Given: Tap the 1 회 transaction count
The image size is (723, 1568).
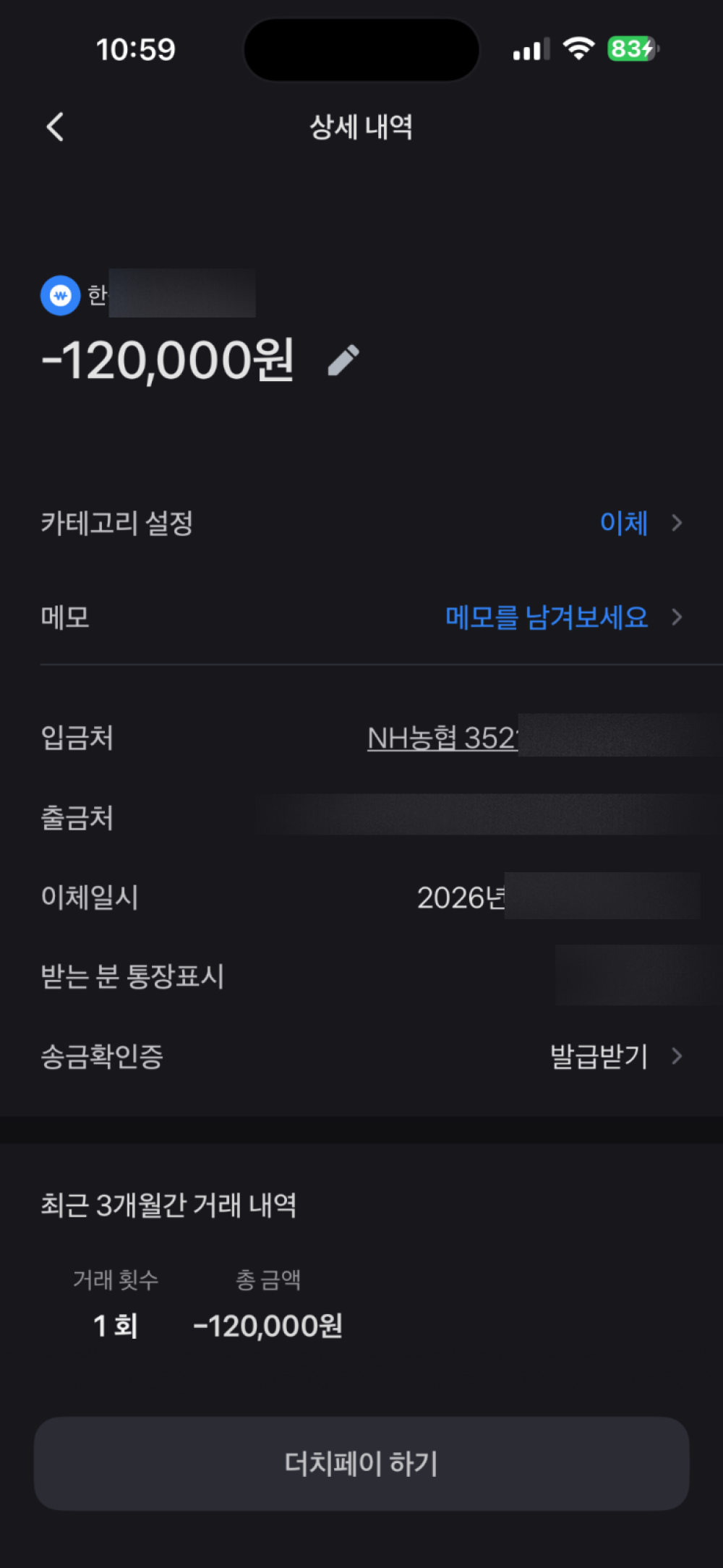Looking at the screenshot, I should pyautogui.click(x=116, y=1326).
